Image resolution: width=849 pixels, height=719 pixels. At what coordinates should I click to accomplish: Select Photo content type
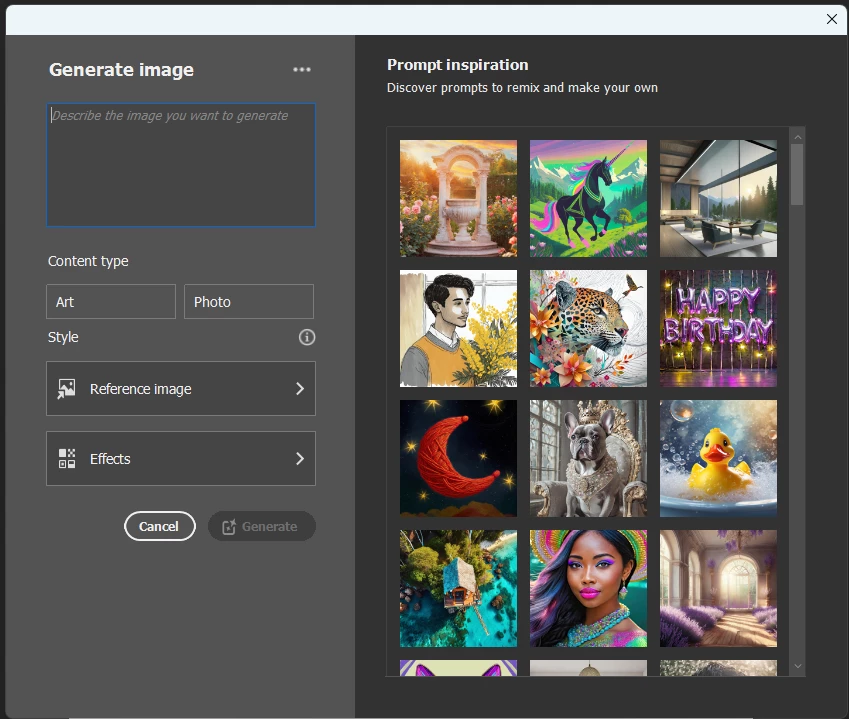point(249,302)
